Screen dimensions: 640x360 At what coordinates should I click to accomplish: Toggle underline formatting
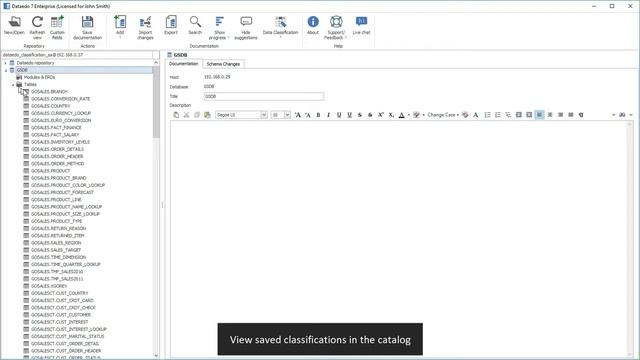339,115
